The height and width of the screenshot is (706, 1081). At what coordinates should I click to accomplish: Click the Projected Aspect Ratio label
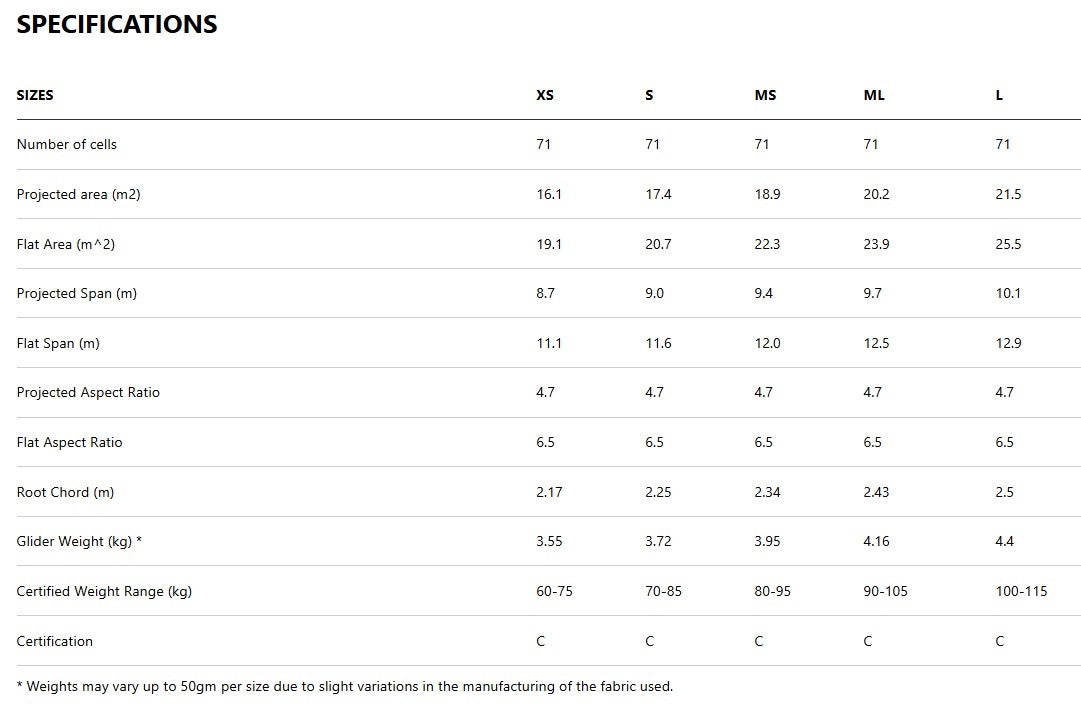88,392
